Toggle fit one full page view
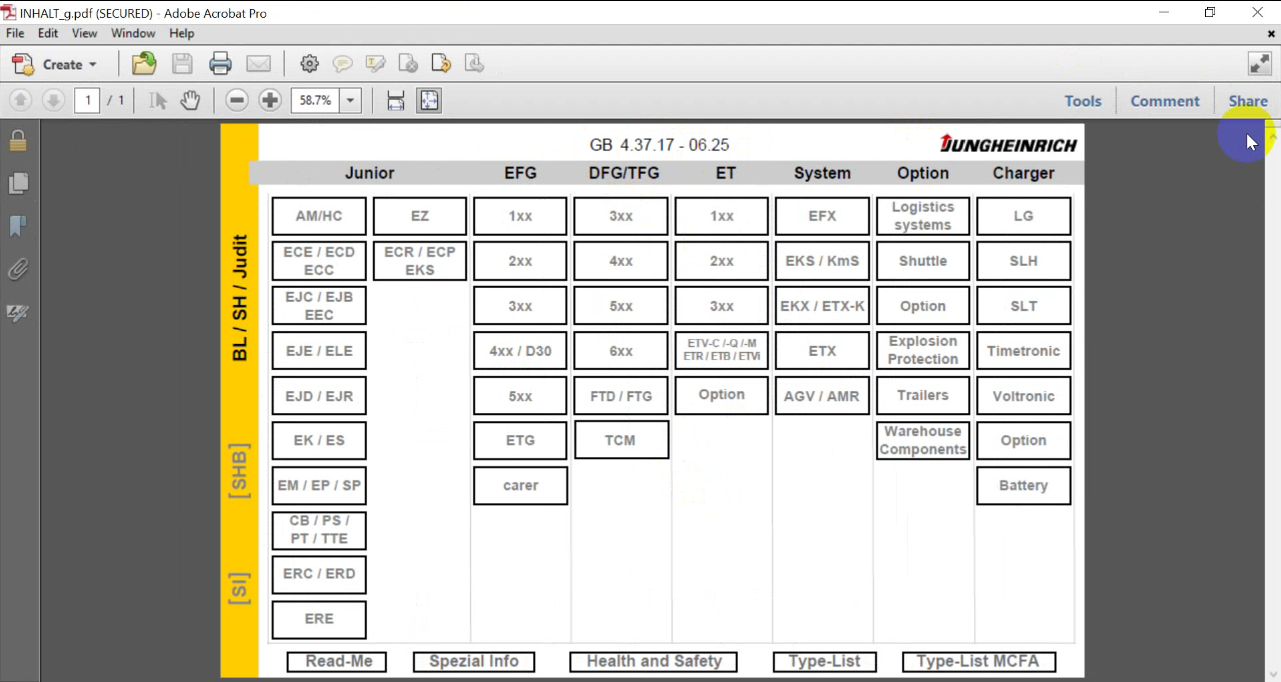Screen dimensions: 1281x682 tap(429, 100)
